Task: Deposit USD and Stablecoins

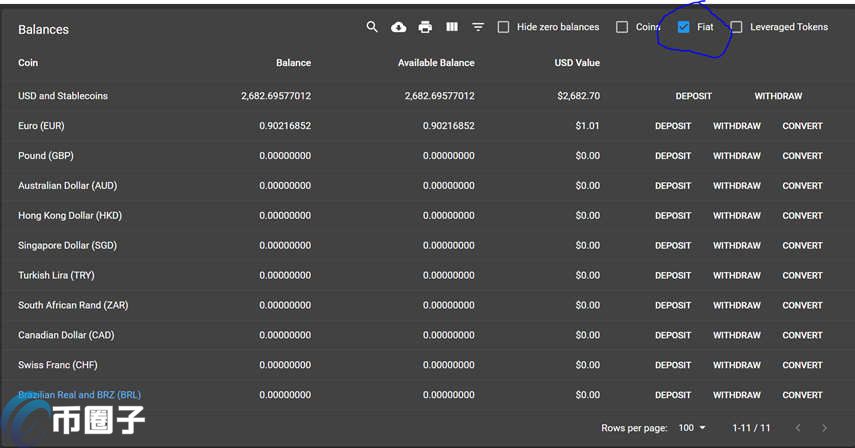Action: tap(693, 96)
